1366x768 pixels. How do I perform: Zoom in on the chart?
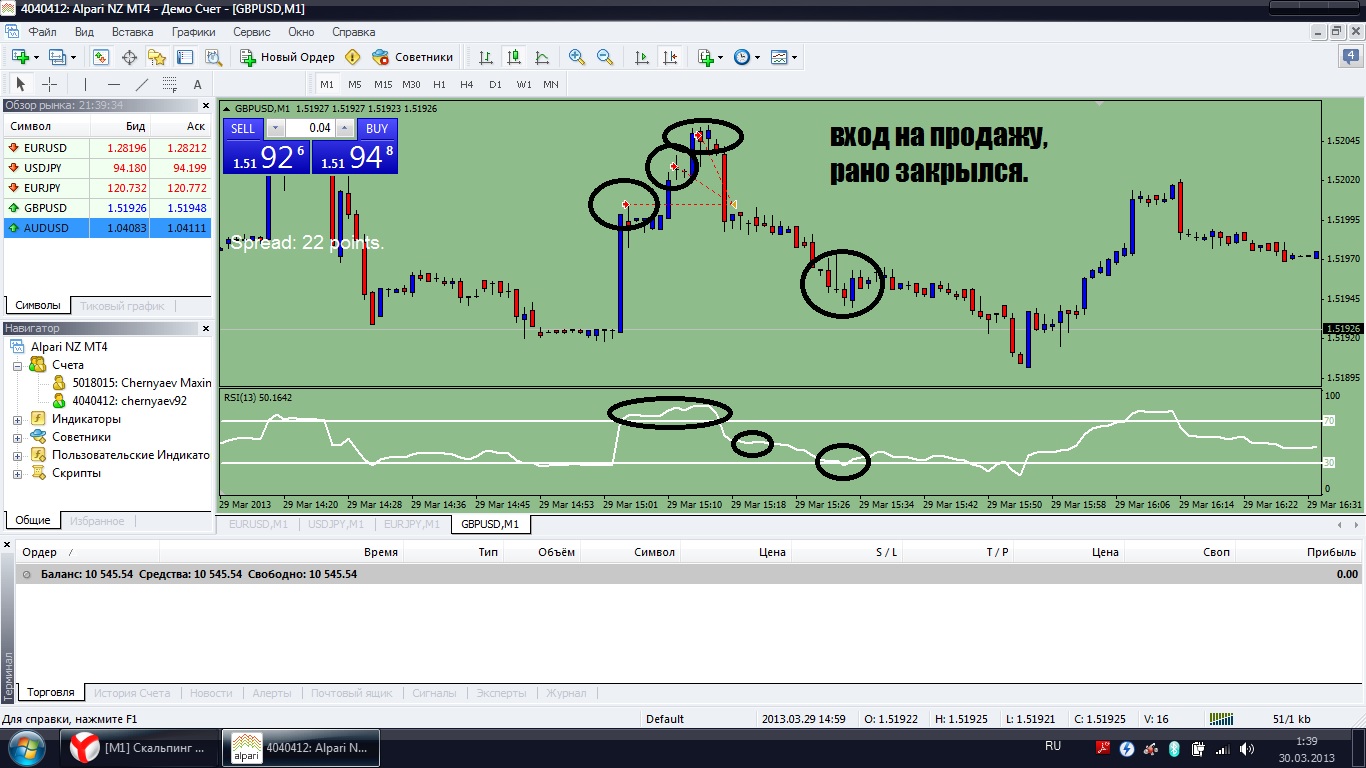577,57
